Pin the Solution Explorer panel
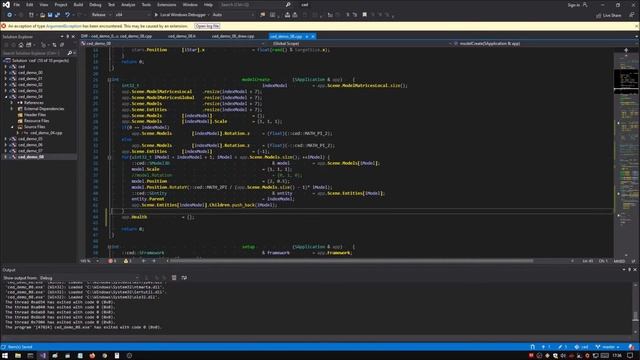Screen dimensions: 640x360 point(68,36)
